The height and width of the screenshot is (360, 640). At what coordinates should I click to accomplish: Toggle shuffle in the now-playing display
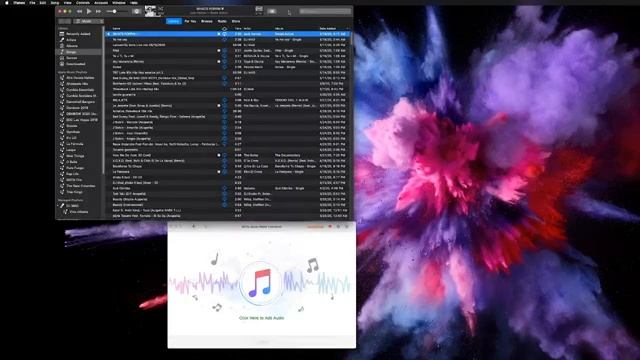click(x=160, y=9)
